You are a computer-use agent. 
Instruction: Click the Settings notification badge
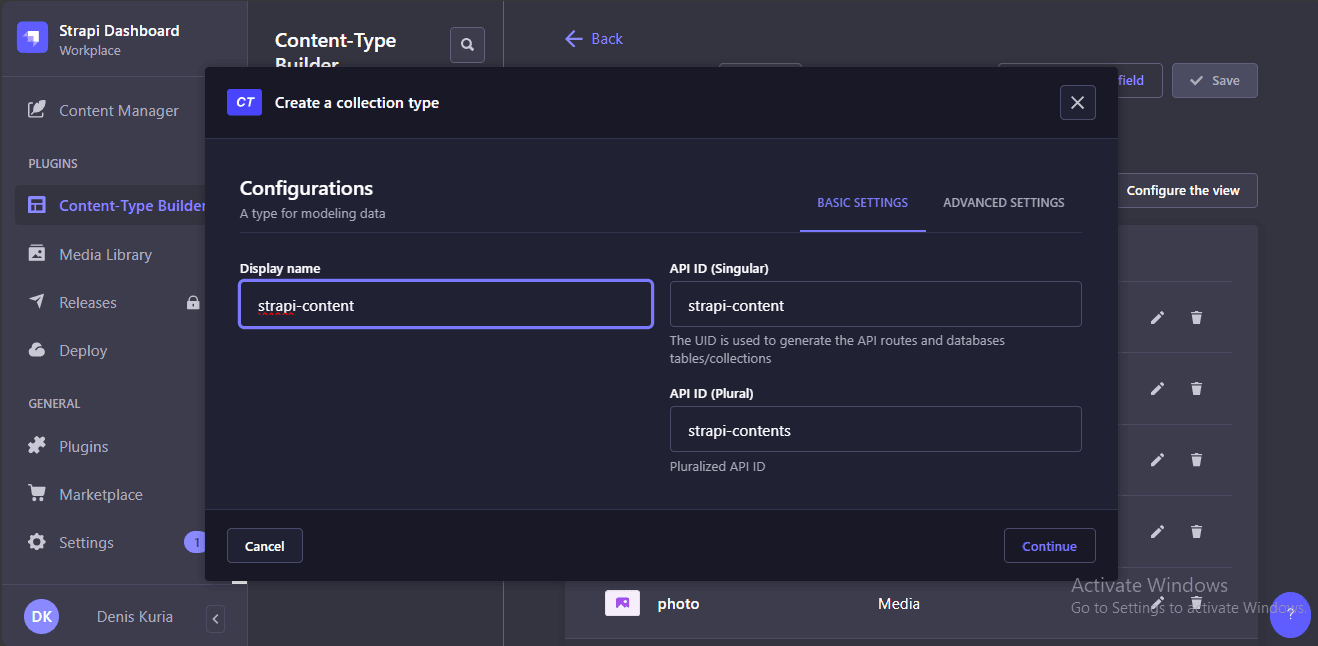pos(195,543)
